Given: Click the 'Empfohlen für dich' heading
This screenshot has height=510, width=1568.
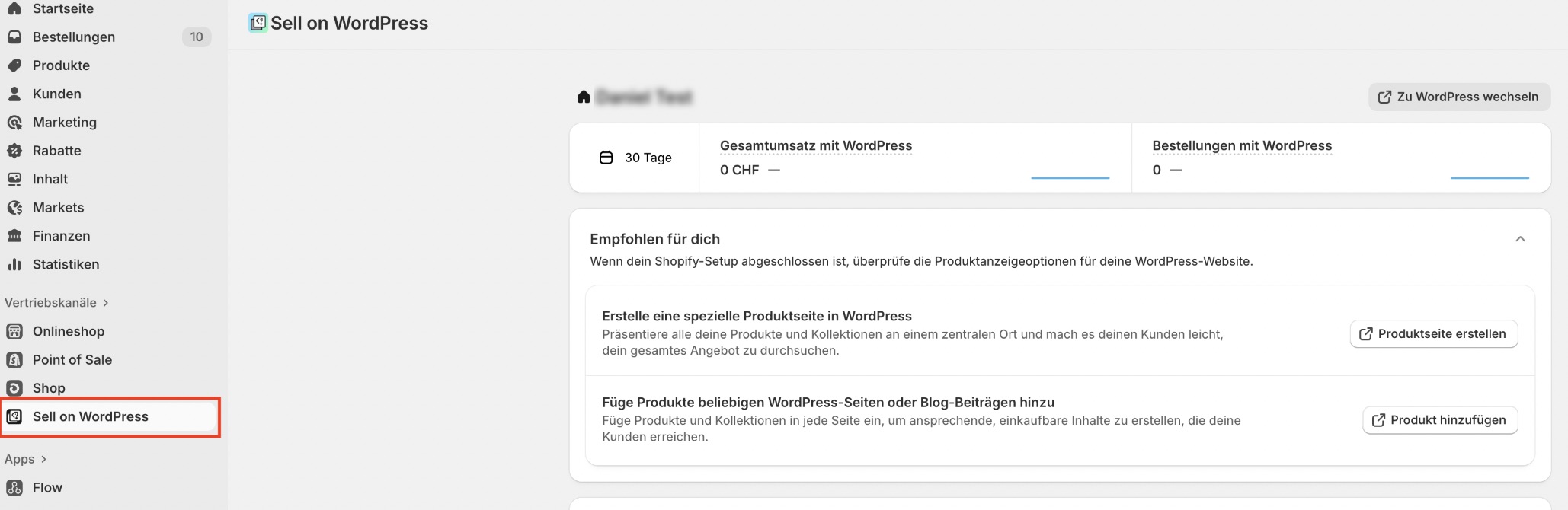Looking at the screenshot, I should coord(654,239).
